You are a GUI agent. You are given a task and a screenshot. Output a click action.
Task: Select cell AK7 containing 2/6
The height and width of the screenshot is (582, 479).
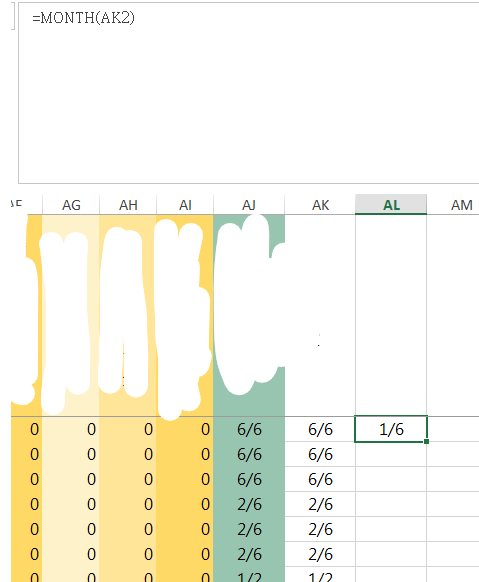[x=320, y=554]
